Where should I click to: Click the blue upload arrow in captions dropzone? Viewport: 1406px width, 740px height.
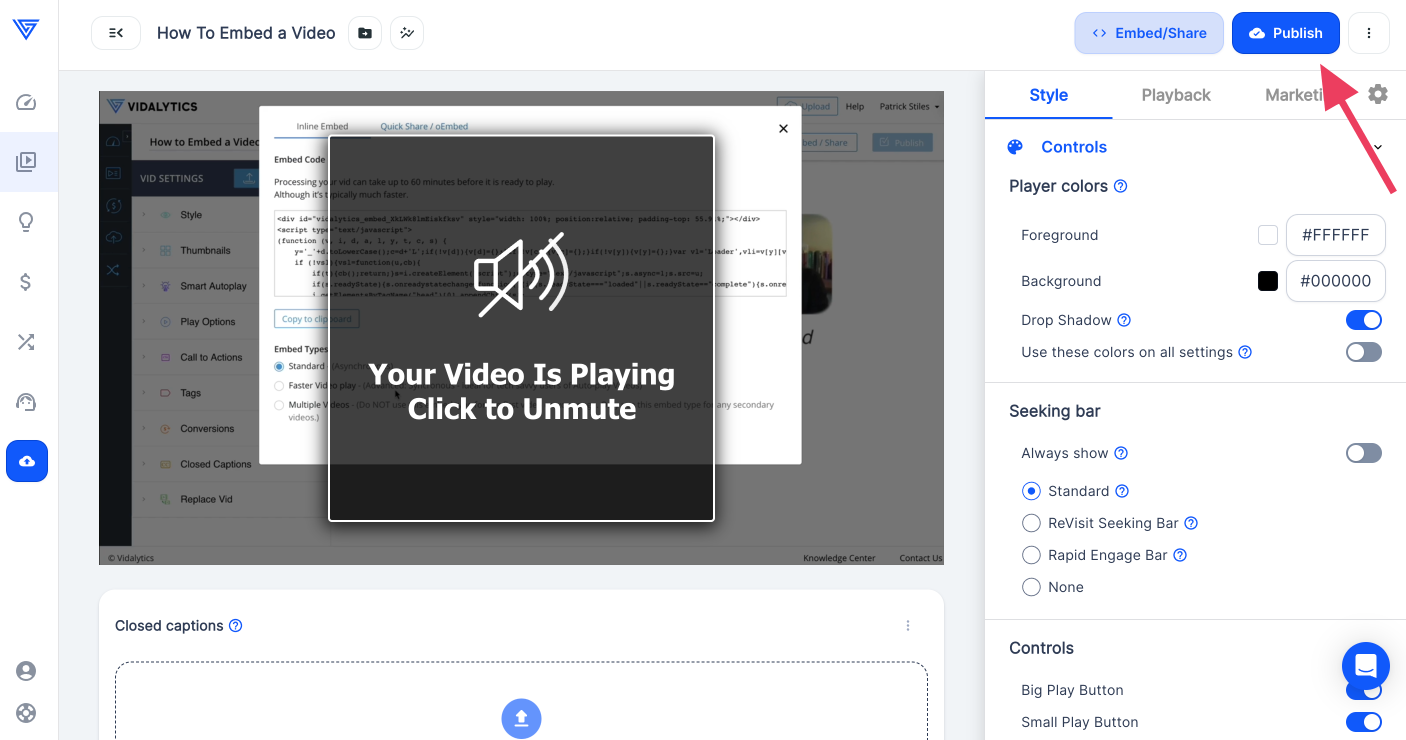point(521,718)
